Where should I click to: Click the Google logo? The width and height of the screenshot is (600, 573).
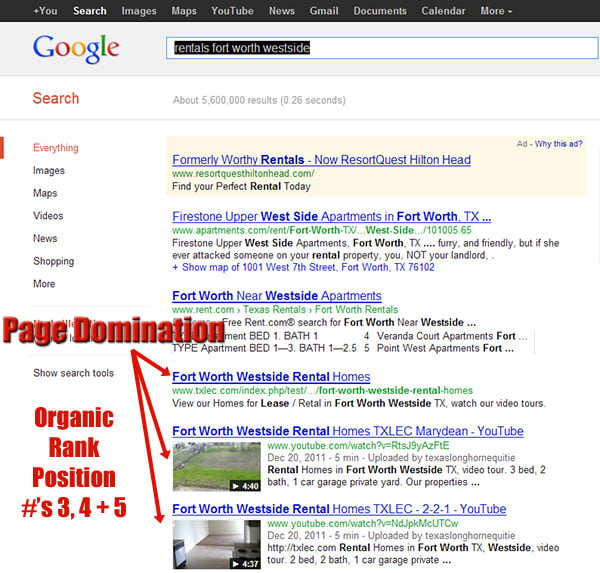76,49
